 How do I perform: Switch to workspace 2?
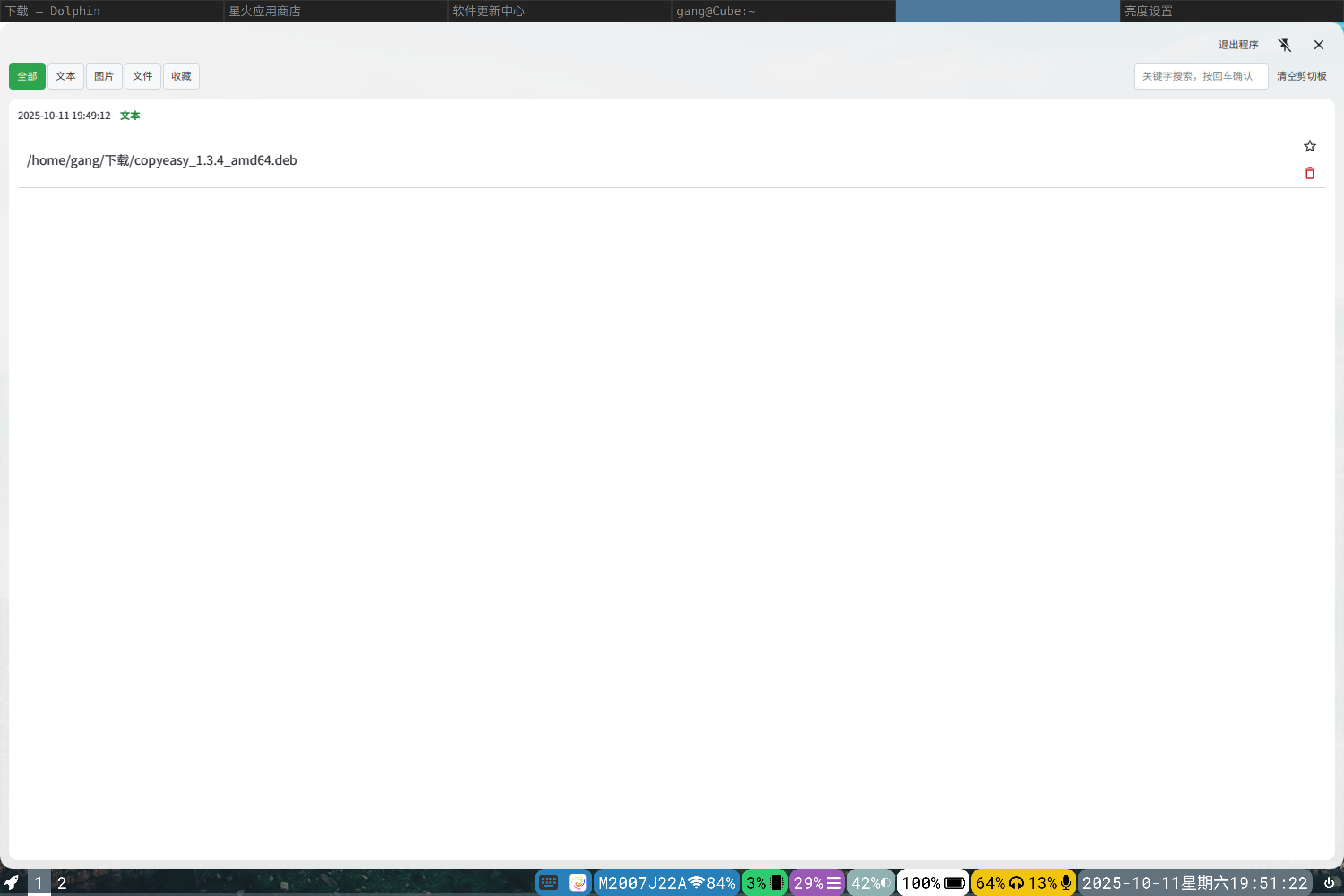pos(62,883)
